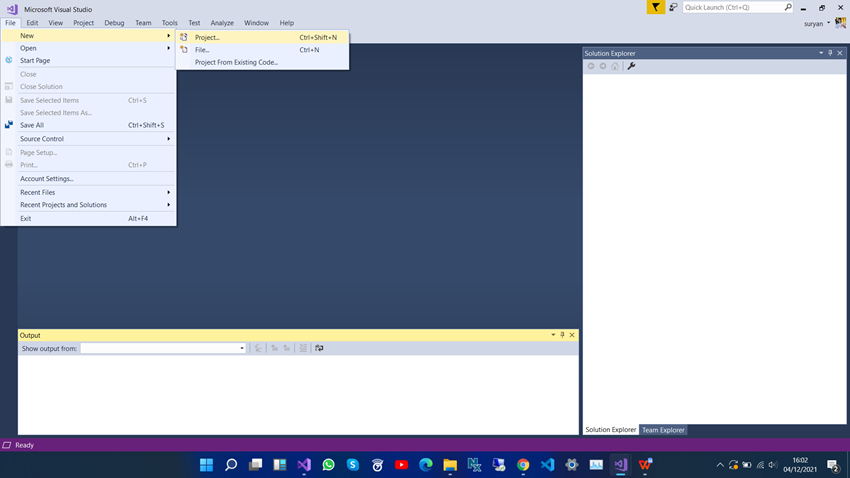Open the Project menu
Viewport: 850px width, 478px height.
point(83,23)
